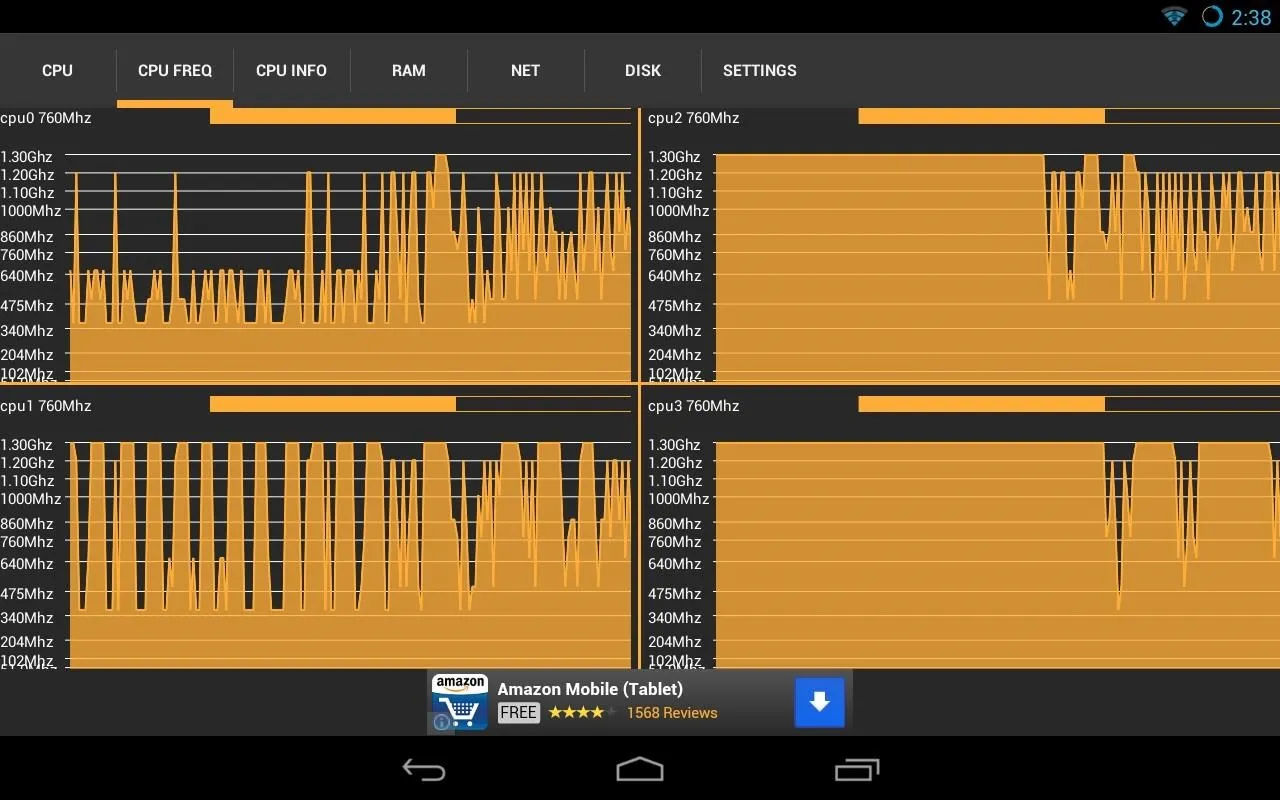Select the CPU FREQ tab
The height and width of the screenshot is (800, 1280).
point(175,71)
